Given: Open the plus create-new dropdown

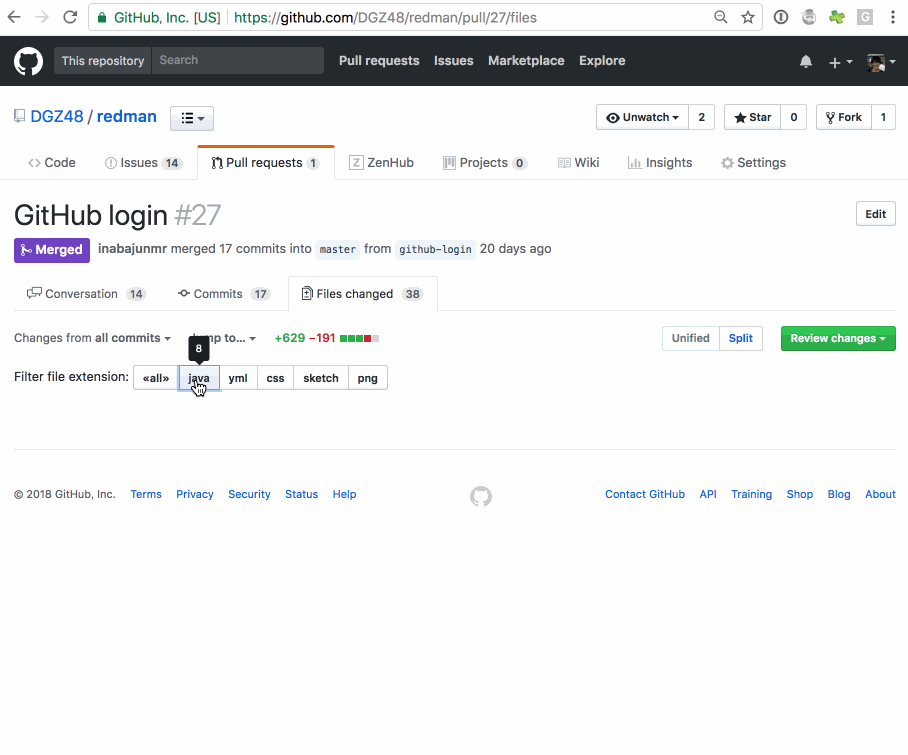Looking at the screenshot, I should point(840,62).
